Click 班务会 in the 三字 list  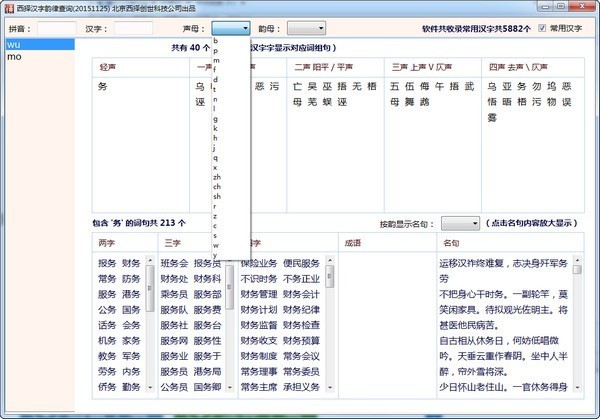[x=174, y=263]
